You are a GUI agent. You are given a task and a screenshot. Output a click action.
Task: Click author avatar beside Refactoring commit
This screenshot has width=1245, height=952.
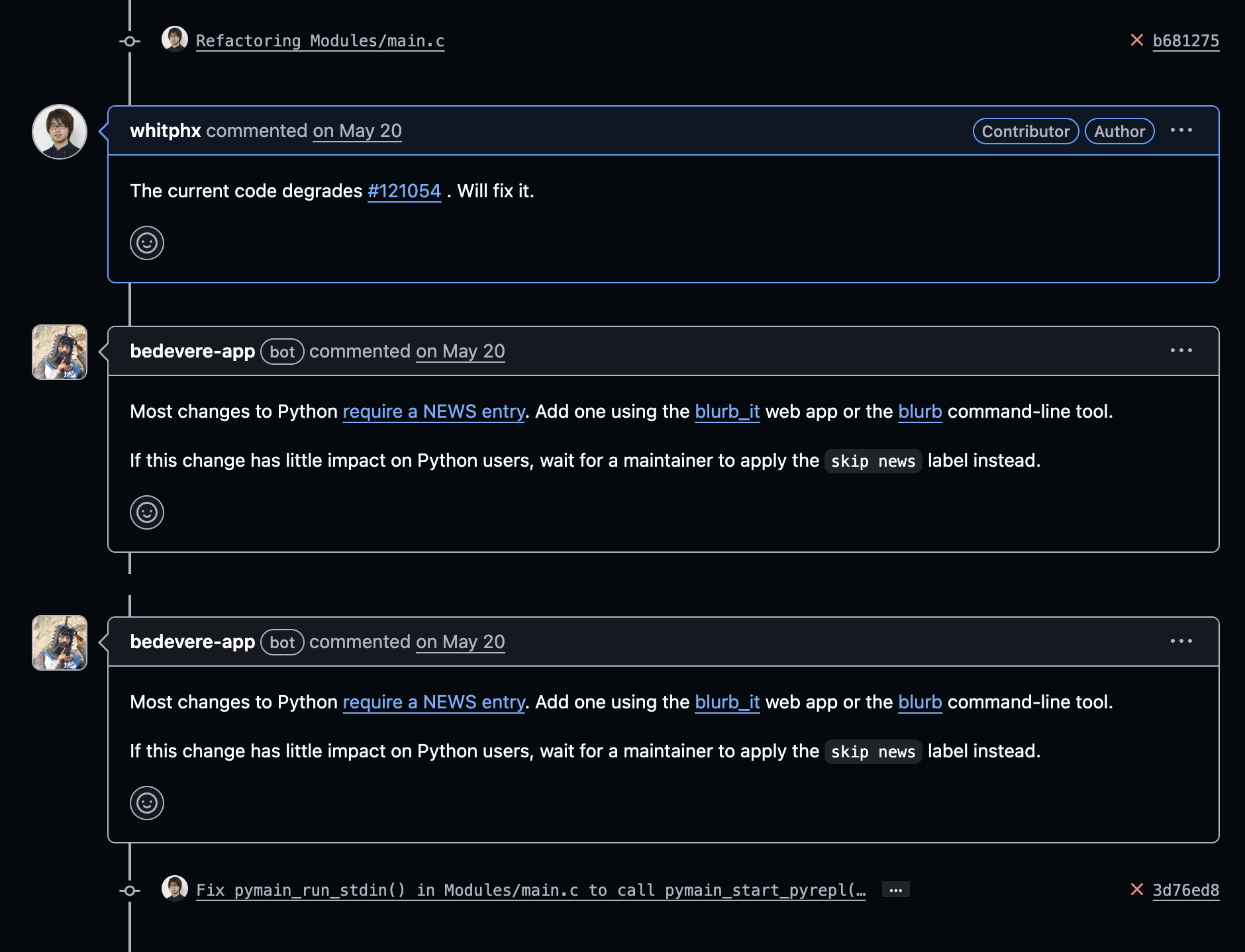pos(175,39)
